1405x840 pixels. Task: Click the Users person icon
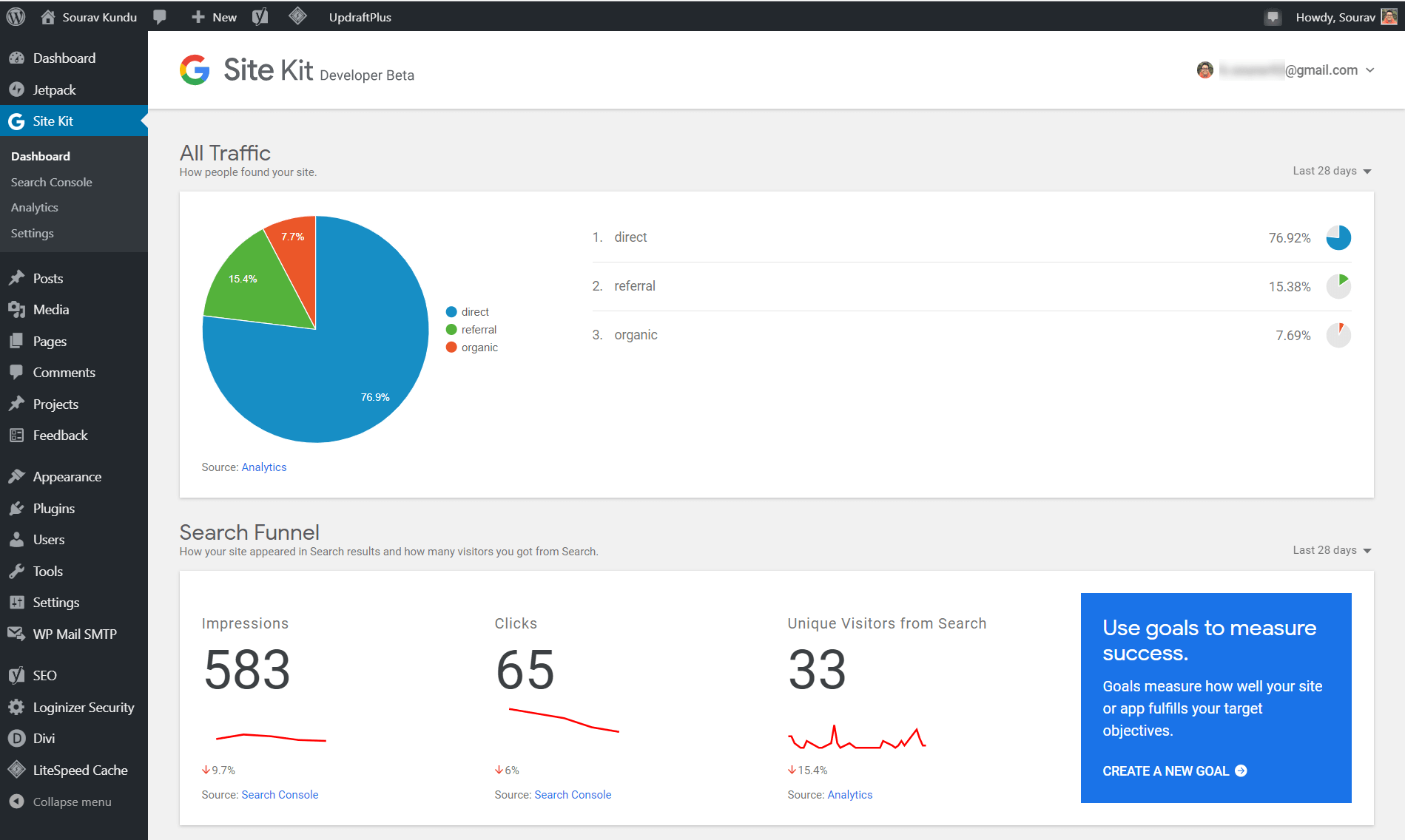pos(16,539)
